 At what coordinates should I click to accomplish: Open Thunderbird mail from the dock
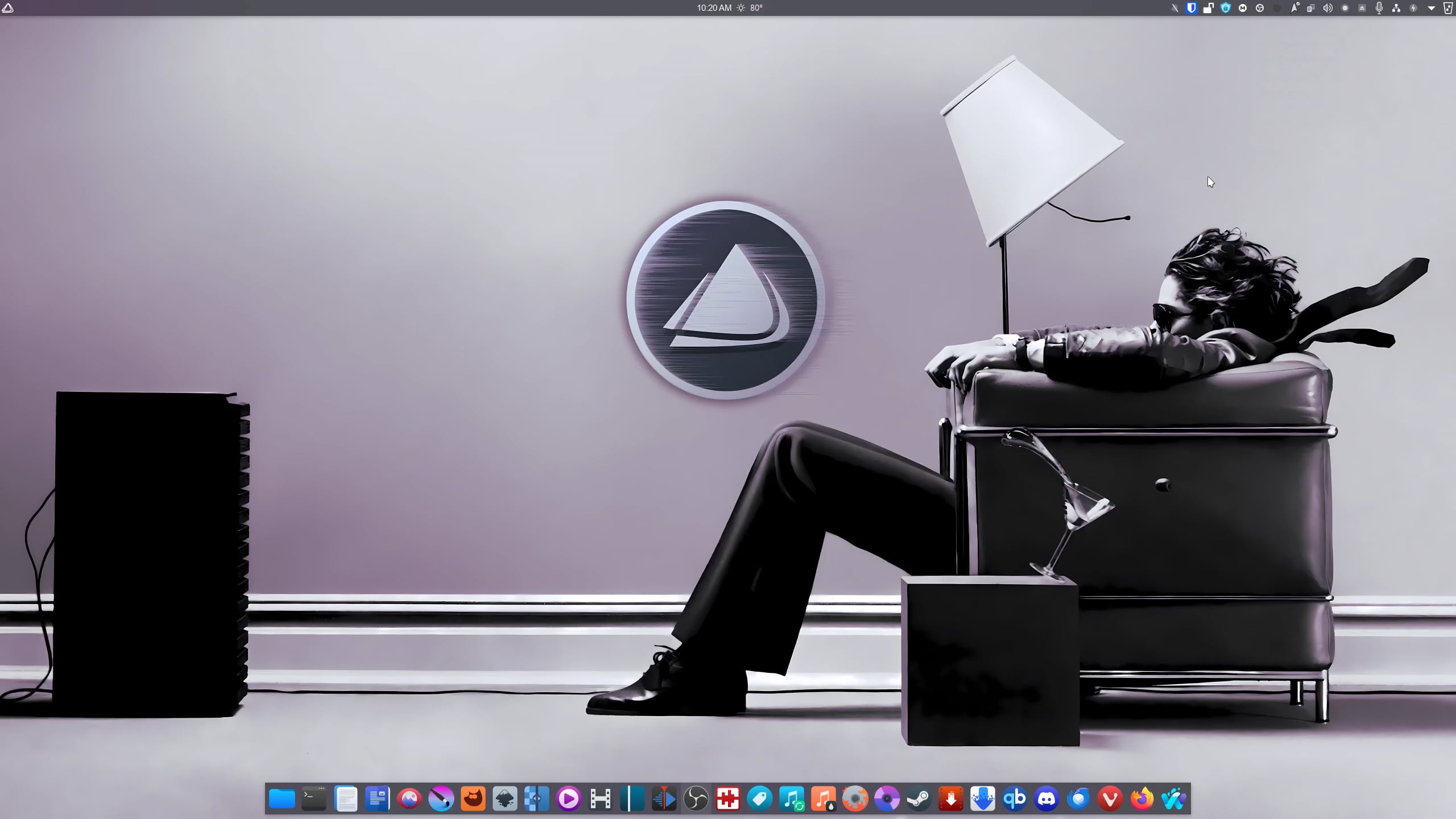point(1078,799)
